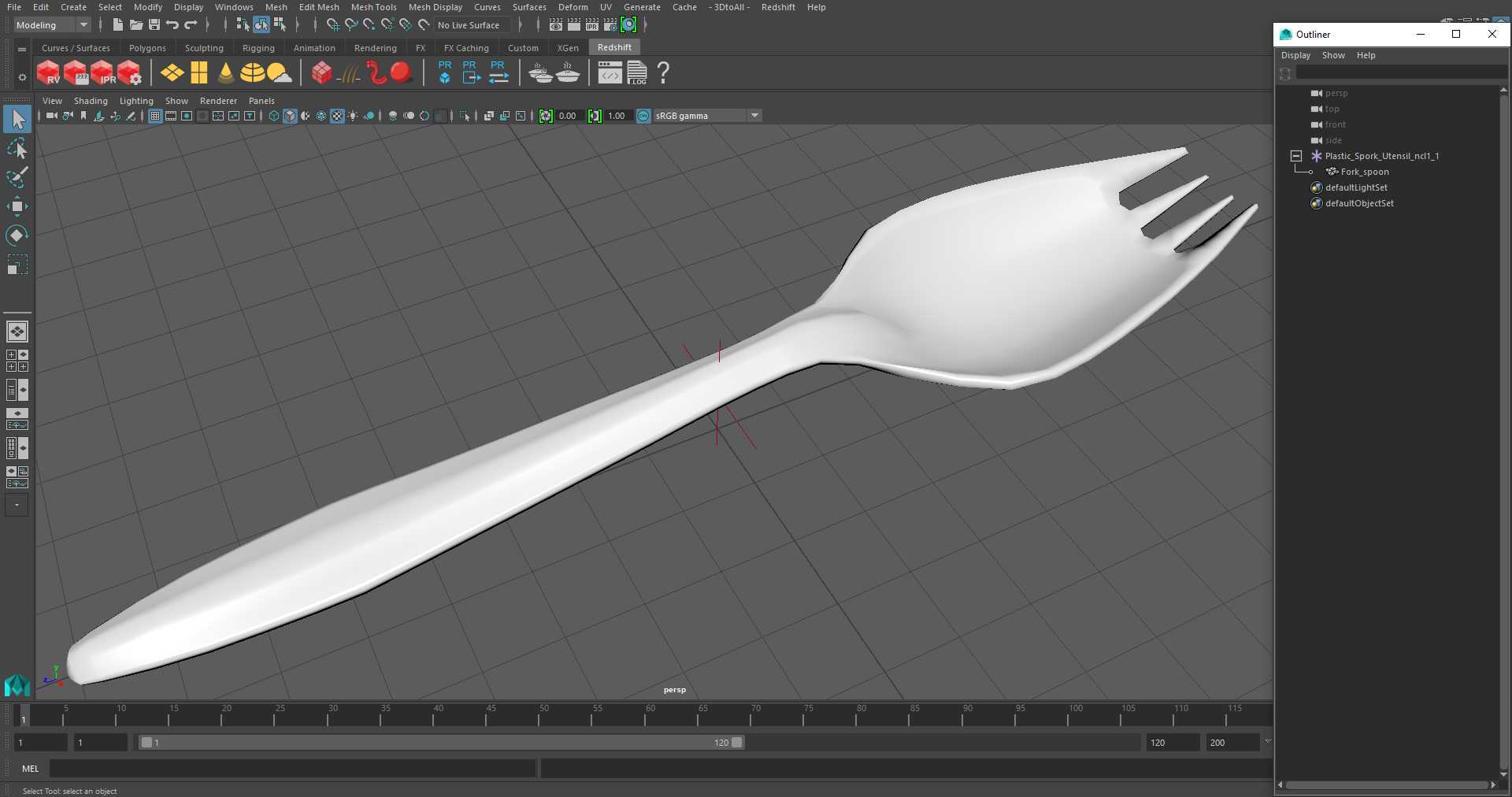Open Redshift render settings gear cube

click(x=129, y=73)
